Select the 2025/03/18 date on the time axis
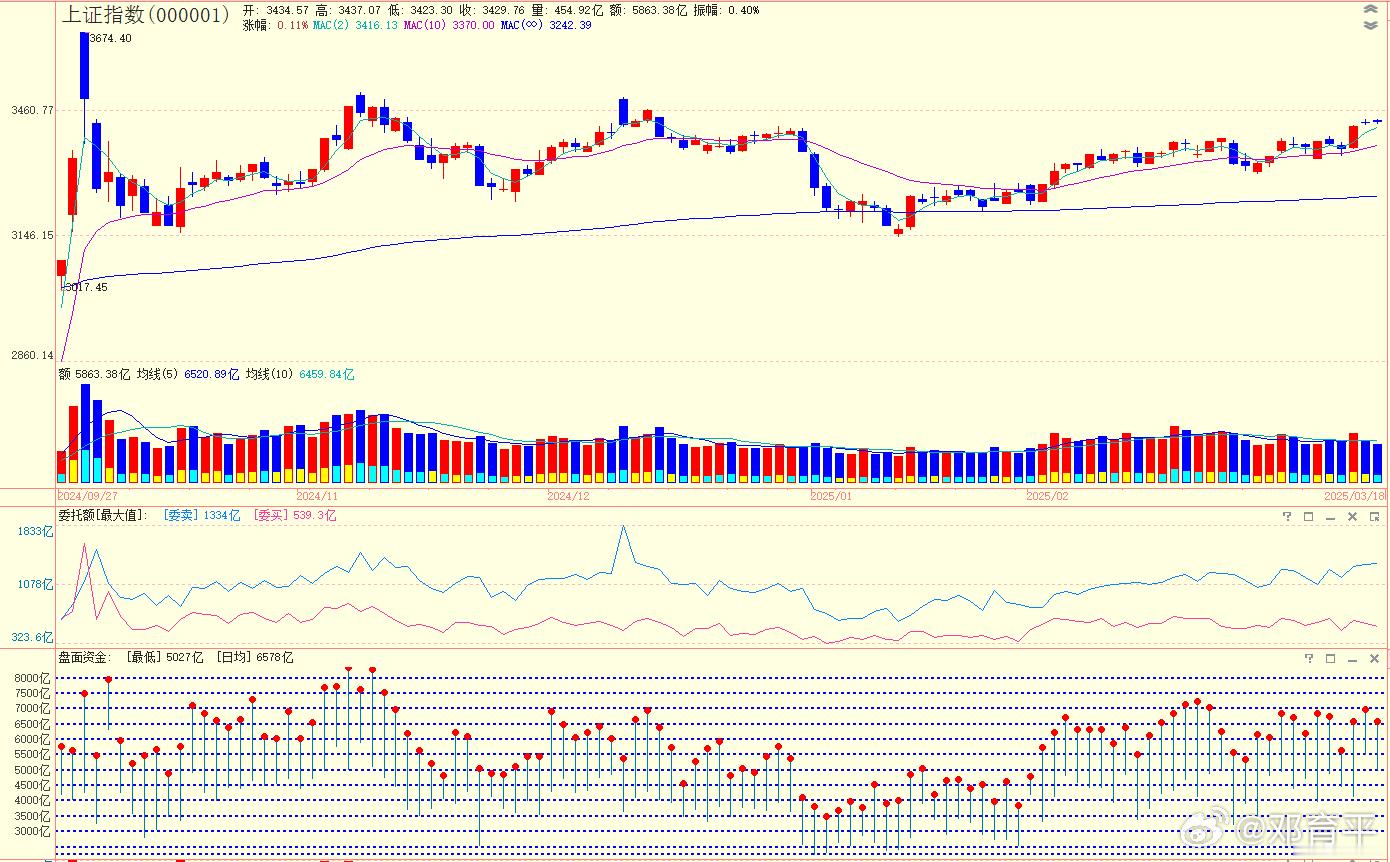This screenshot has width=1390, height=862. [1355, 495]
